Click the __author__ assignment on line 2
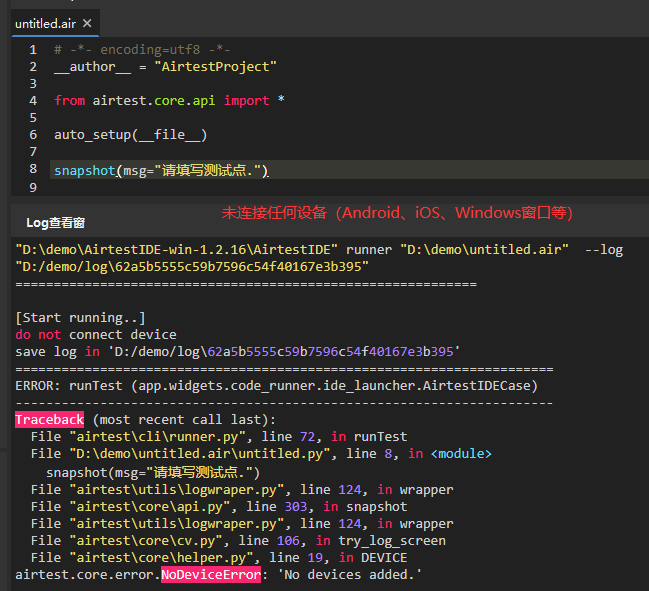The height and width of the screenshot is (591, 649). coord(165,67)
